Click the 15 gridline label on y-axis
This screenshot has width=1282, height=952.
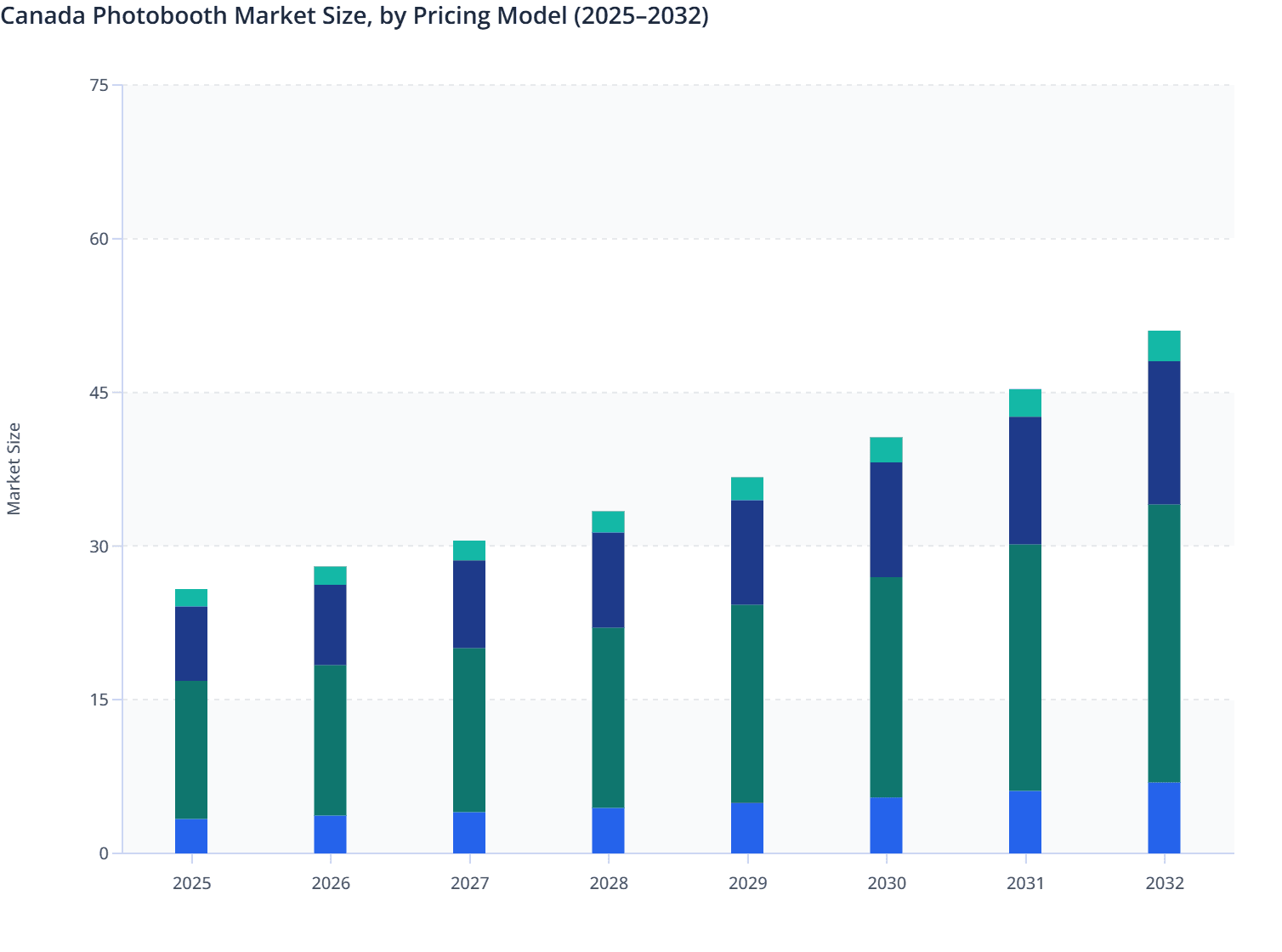tap(101, 701)
